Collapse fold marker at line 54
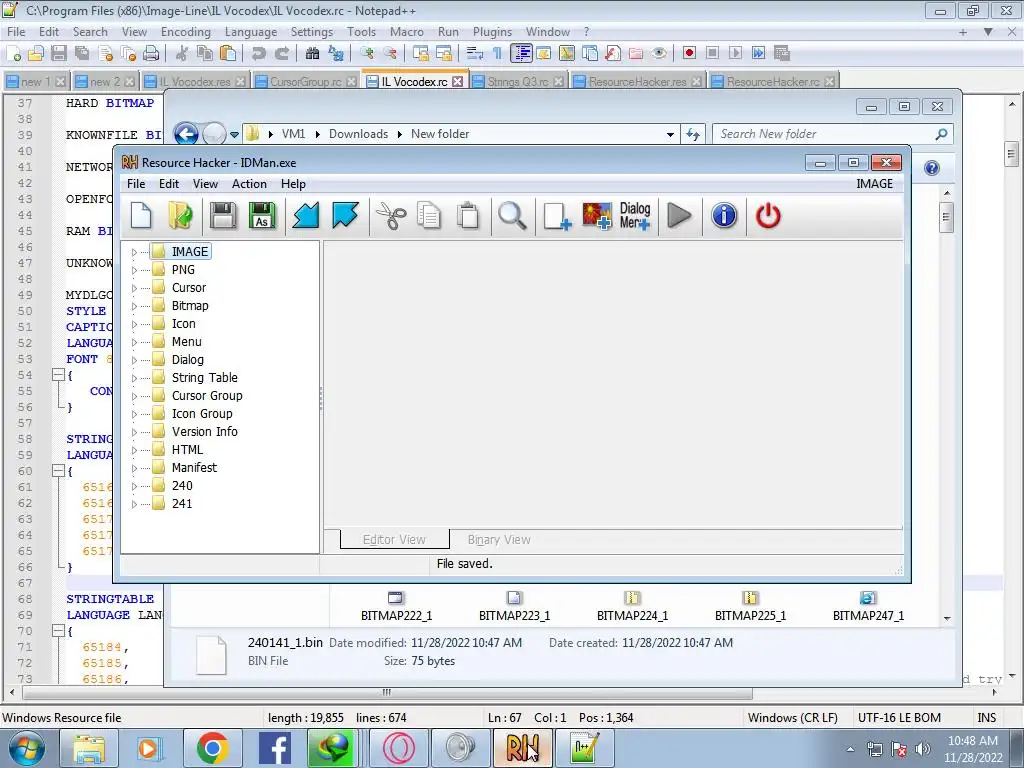Image resolution: width=1024 pixels, height=768 pixels. (58, 375)
